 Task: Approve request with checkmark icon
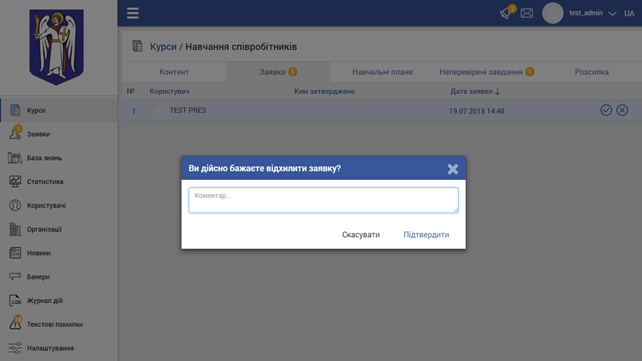(x=606, y=110)
